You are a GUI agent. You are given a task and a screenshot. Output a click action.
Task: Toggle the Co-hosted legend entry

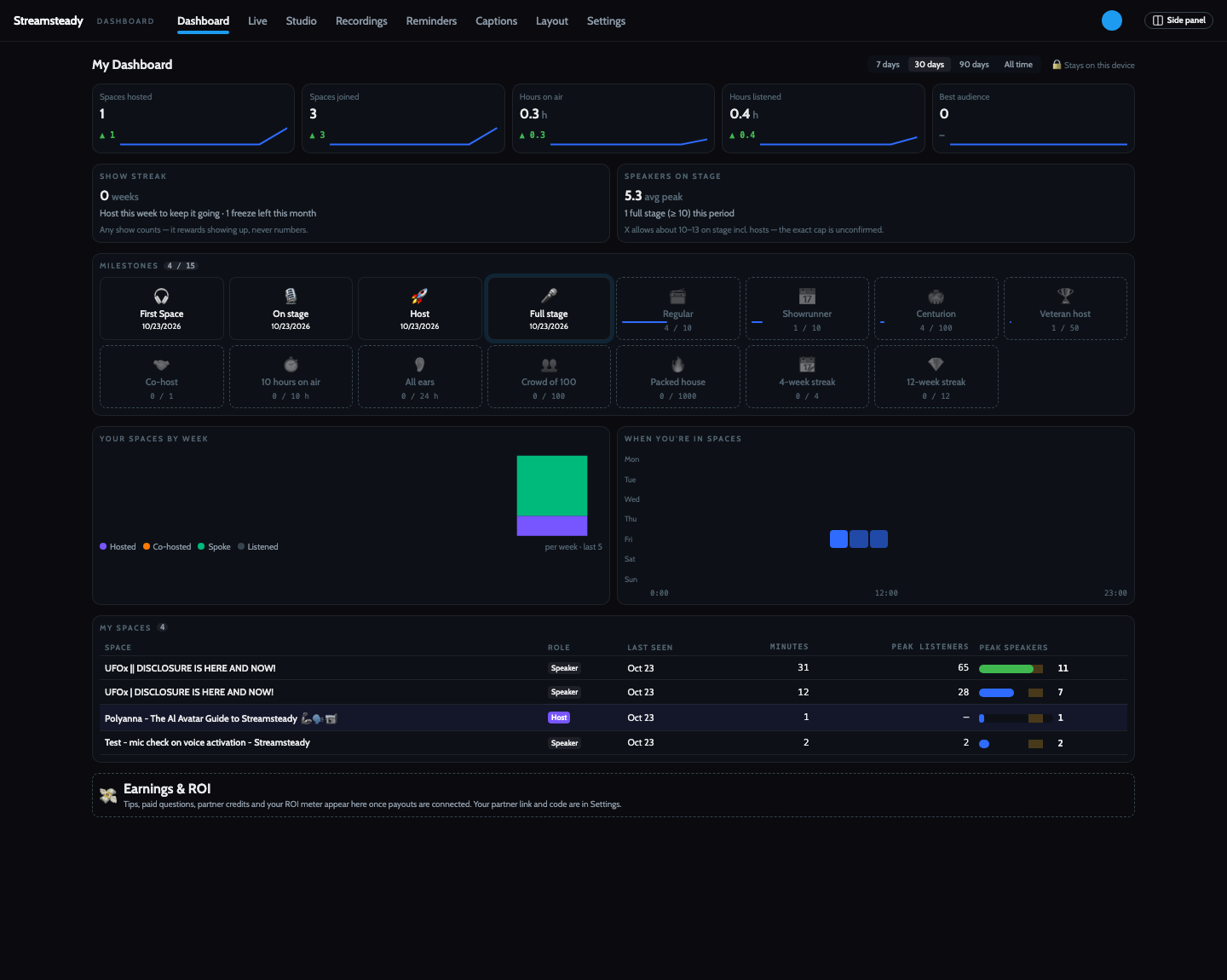tap(167, 547)
